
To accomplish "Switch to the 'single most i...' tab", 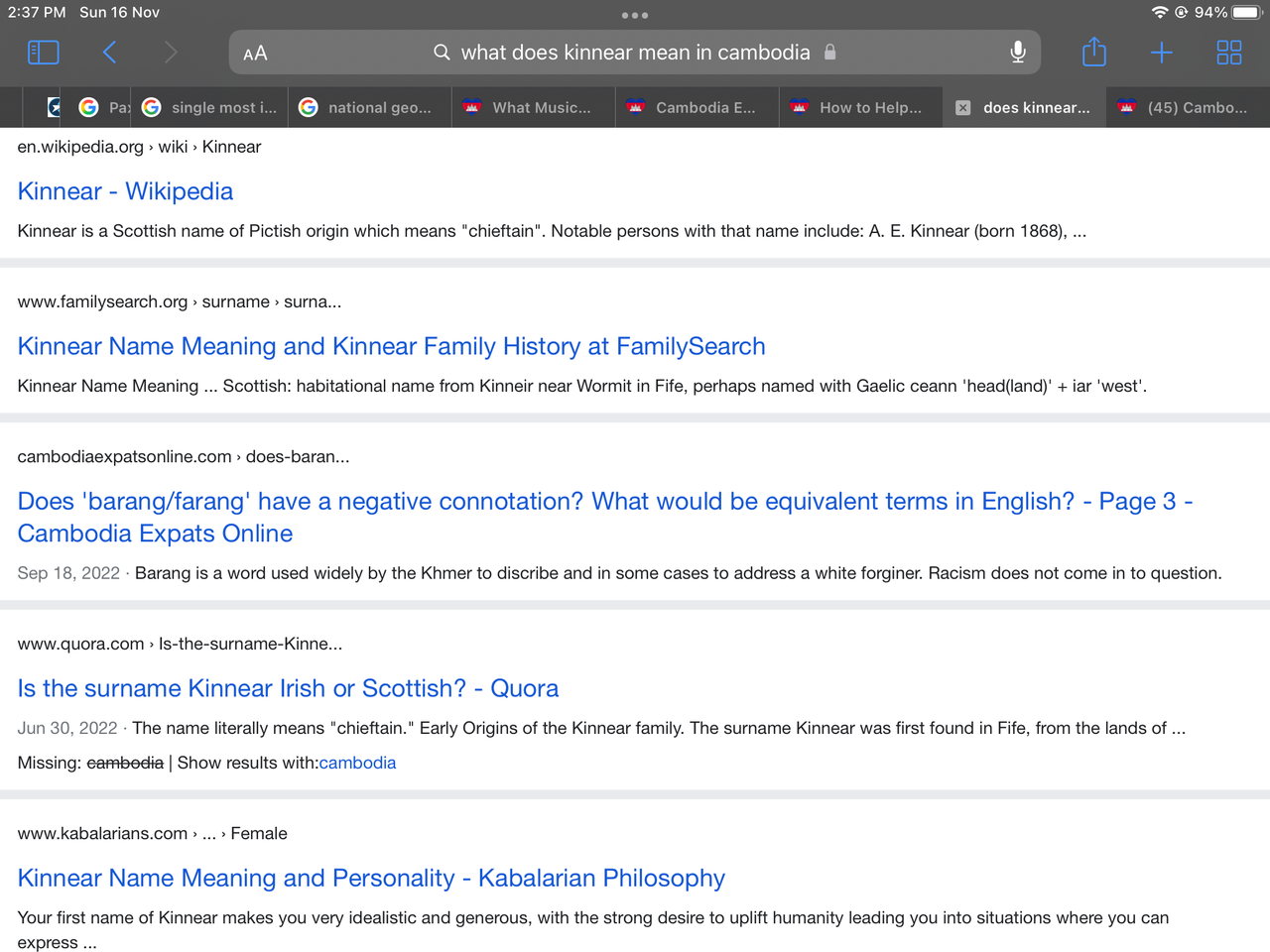I will pyautogui.click(x=210, y=107).
